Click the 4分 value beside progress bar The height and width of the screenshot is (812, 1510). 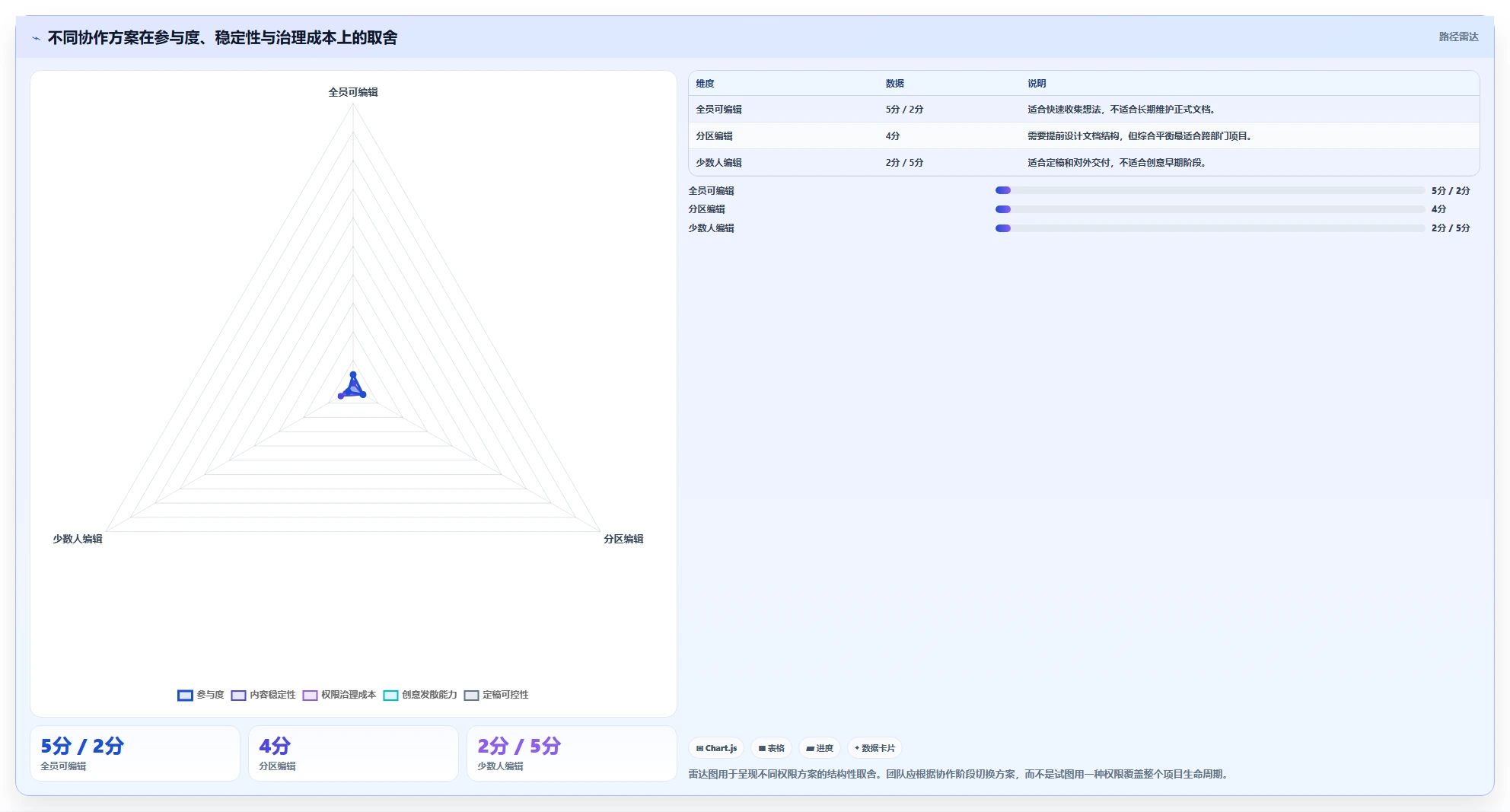click(x=1438, y=209)
